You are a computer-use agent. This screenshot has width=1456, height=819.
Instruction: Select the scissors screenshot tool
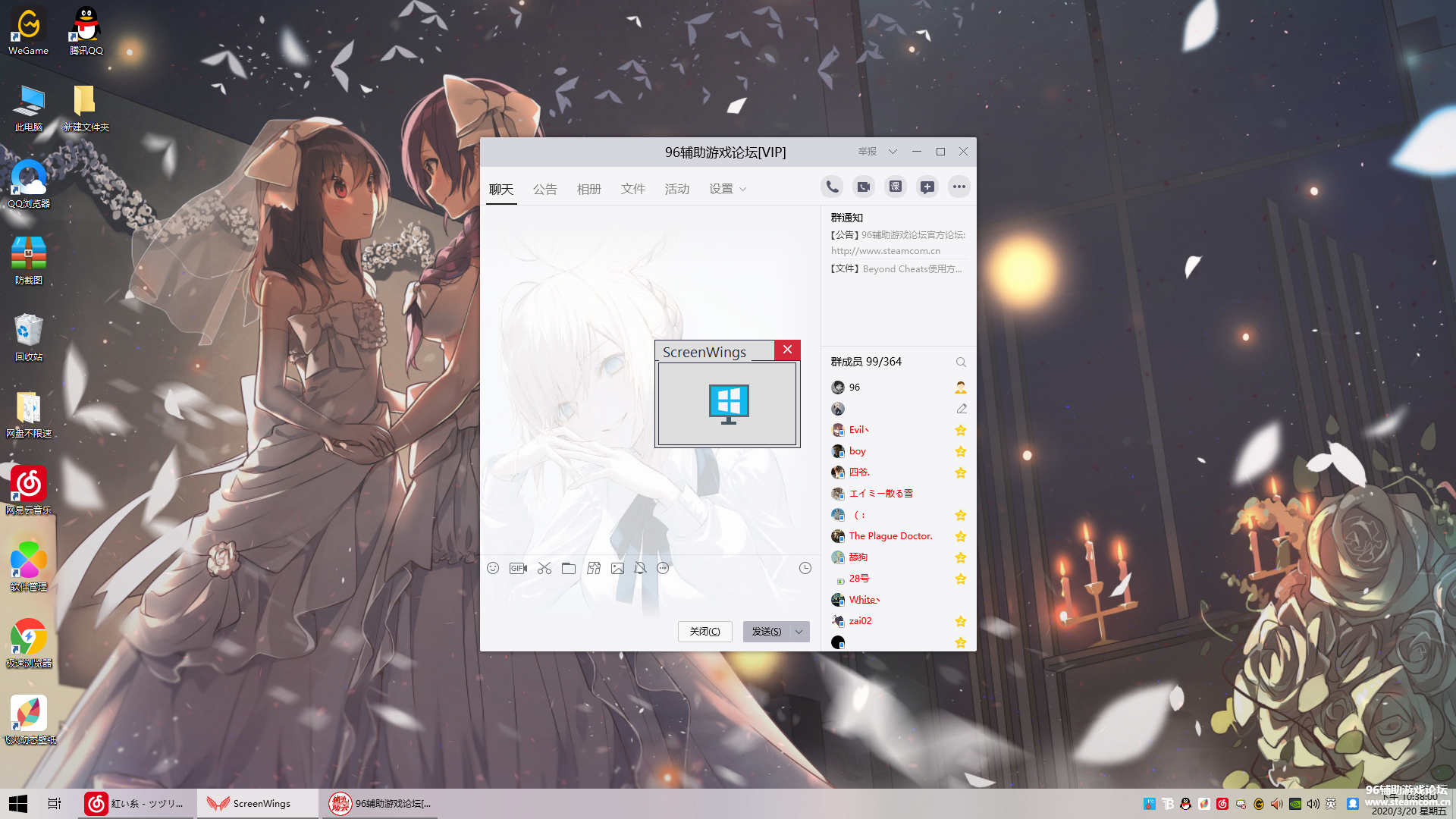544,568
